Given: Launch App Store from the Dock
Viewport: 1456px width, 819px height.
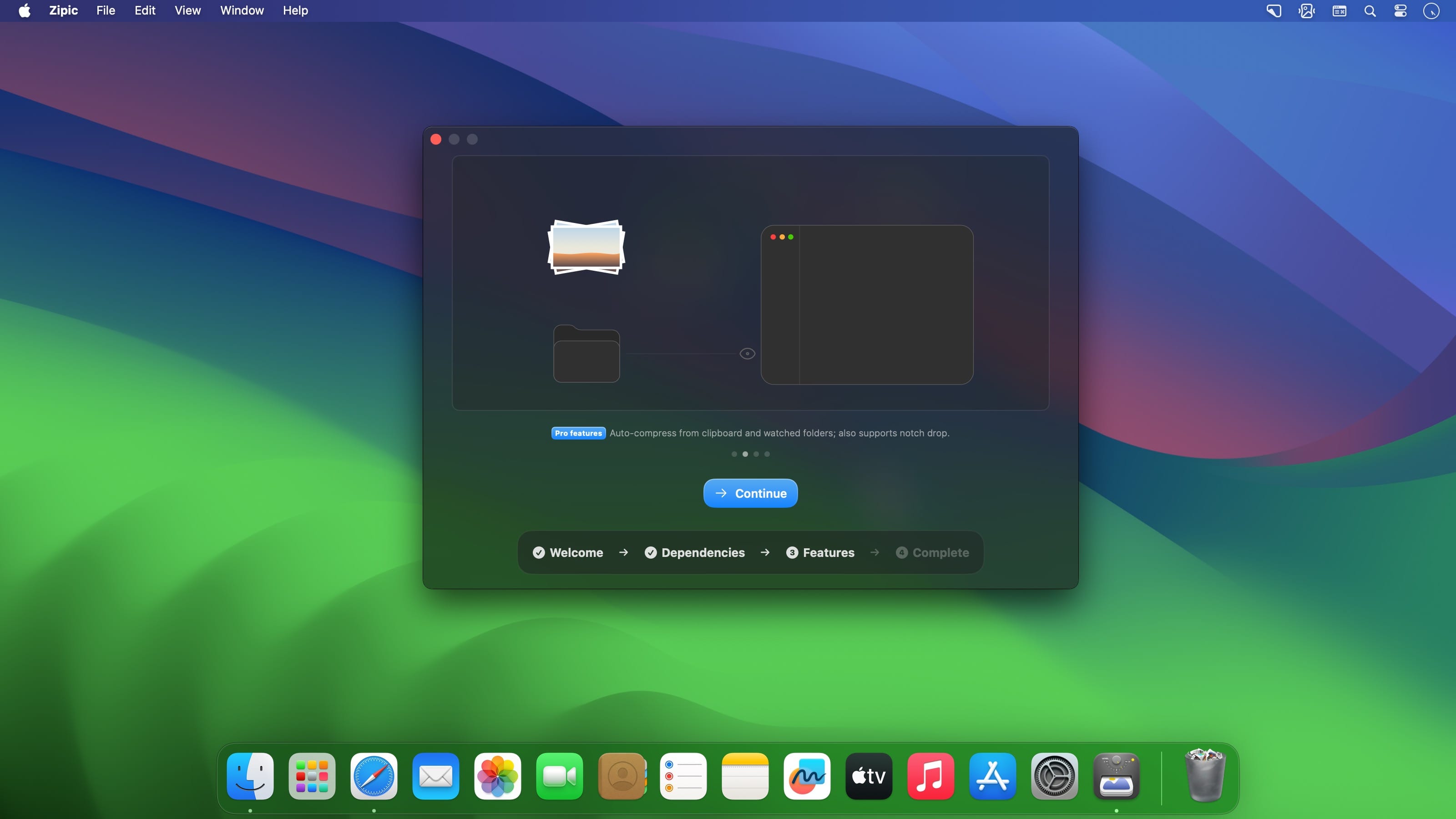Looking at the screenshot, I should coord(992,776).
